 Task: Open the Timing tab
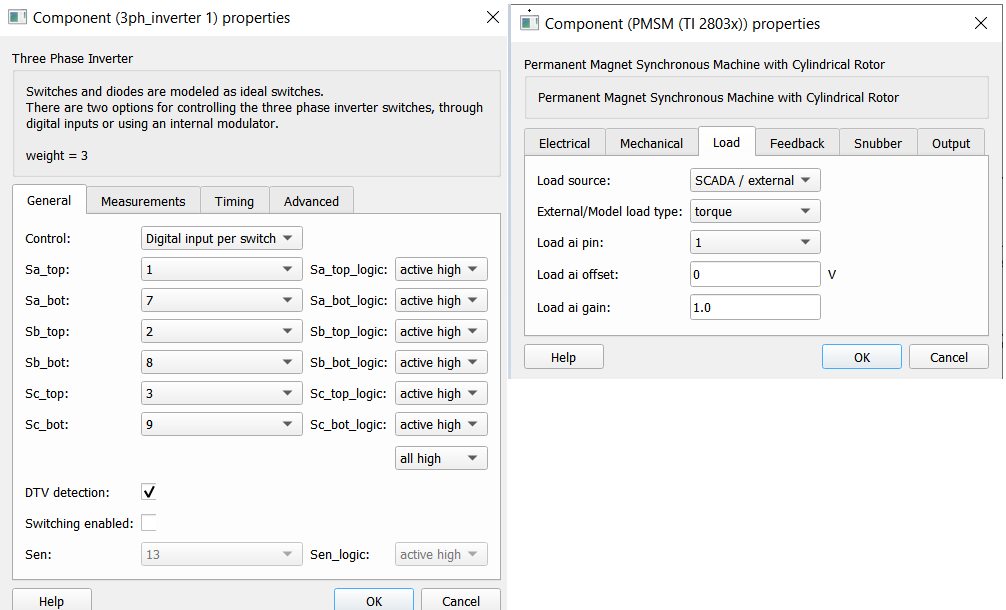234,201
